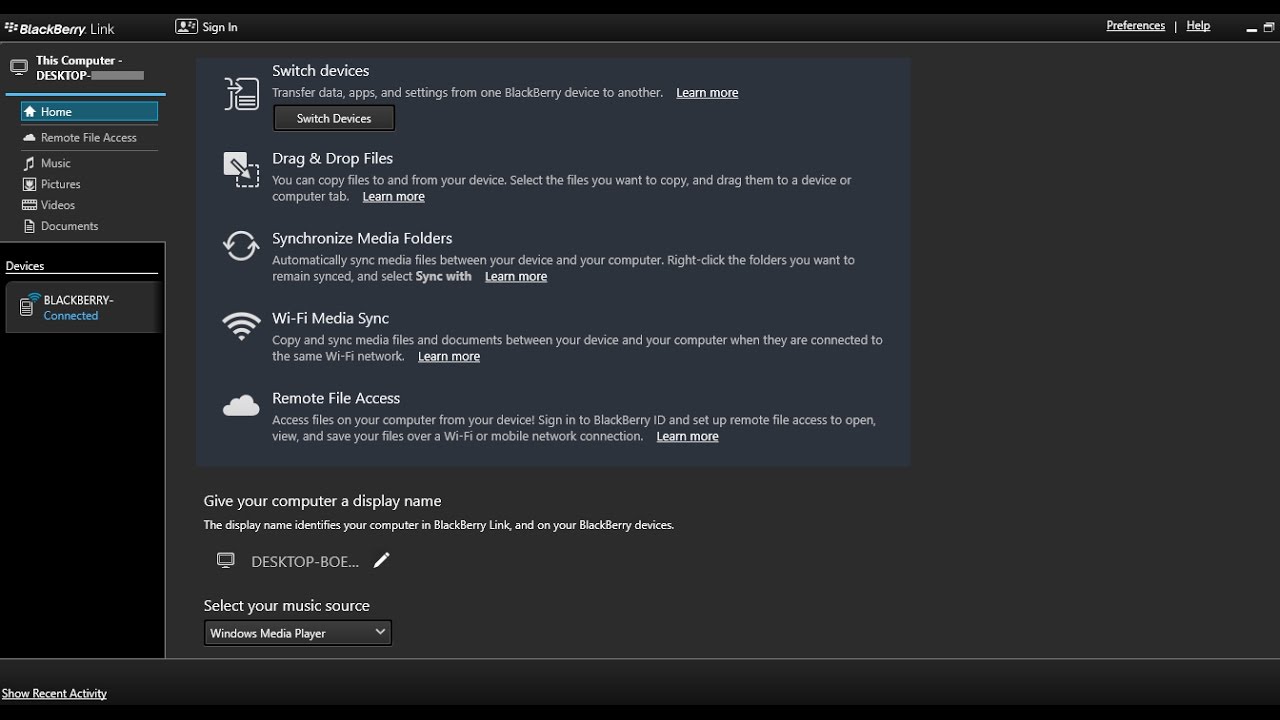Image resolution: width=1280 pixels, height=720 pixels.
Task: Click the Sign In user icon
Action: coord(186,27)
